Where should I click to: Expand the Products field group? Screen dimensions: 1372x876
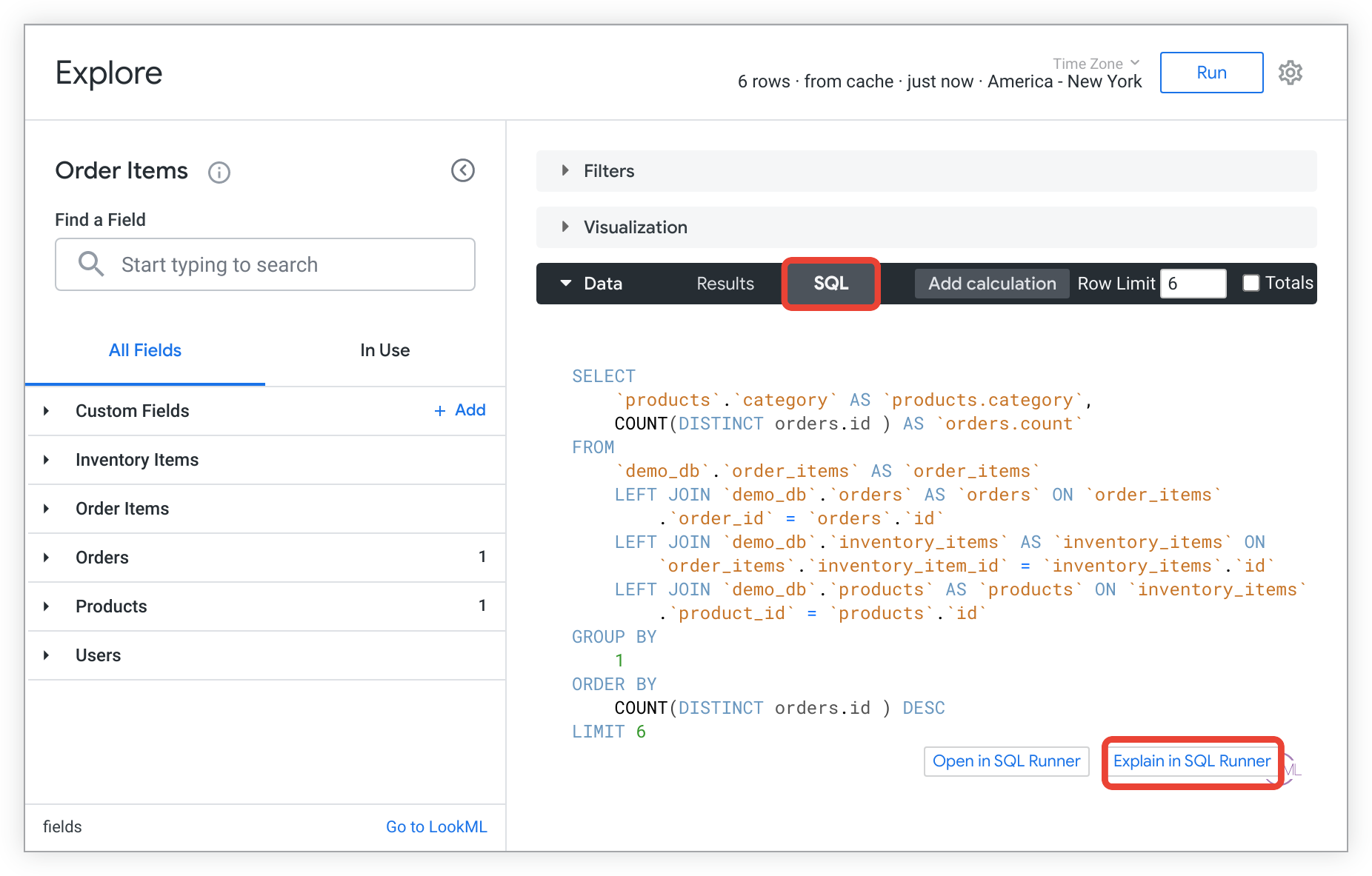coord(47,606)
